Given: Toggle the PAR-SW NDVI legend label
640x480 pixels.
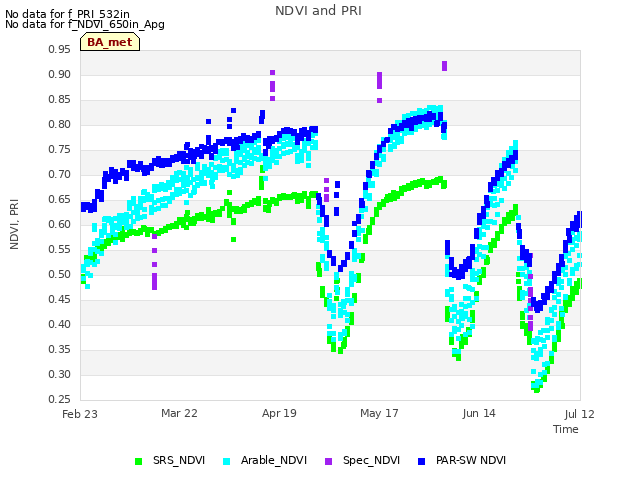Looking at the screenshot, I should coord(471,460).
